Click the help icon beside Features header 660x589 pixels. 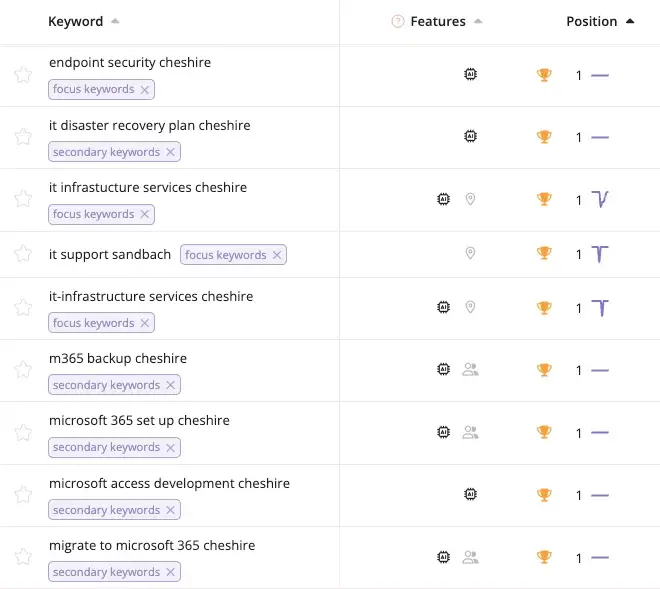pyautogui.click(x=398, y=22)
